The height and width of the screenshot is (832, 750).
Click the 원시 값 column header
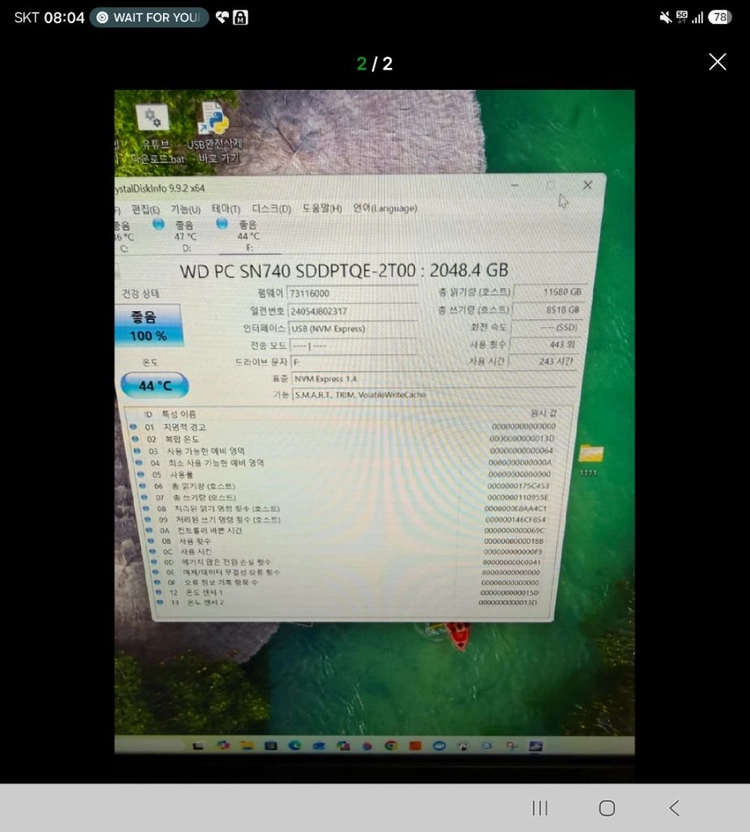543,413
